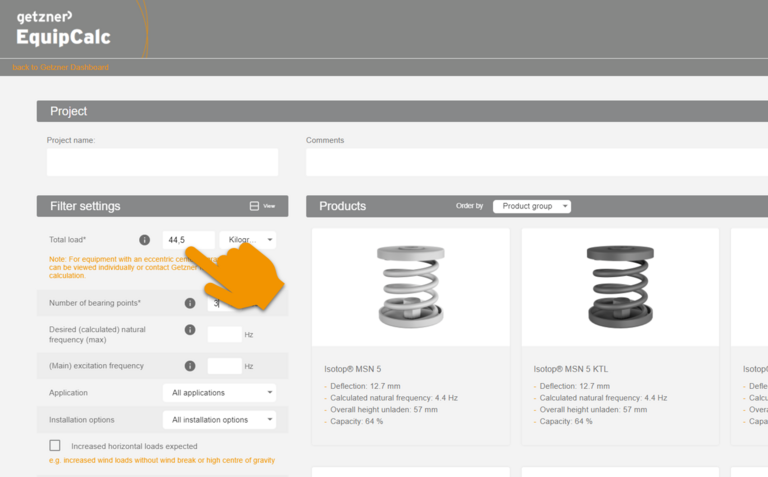Click the Getzner EquipCalc logo
The image size is (768, 477).
[64, 29]
